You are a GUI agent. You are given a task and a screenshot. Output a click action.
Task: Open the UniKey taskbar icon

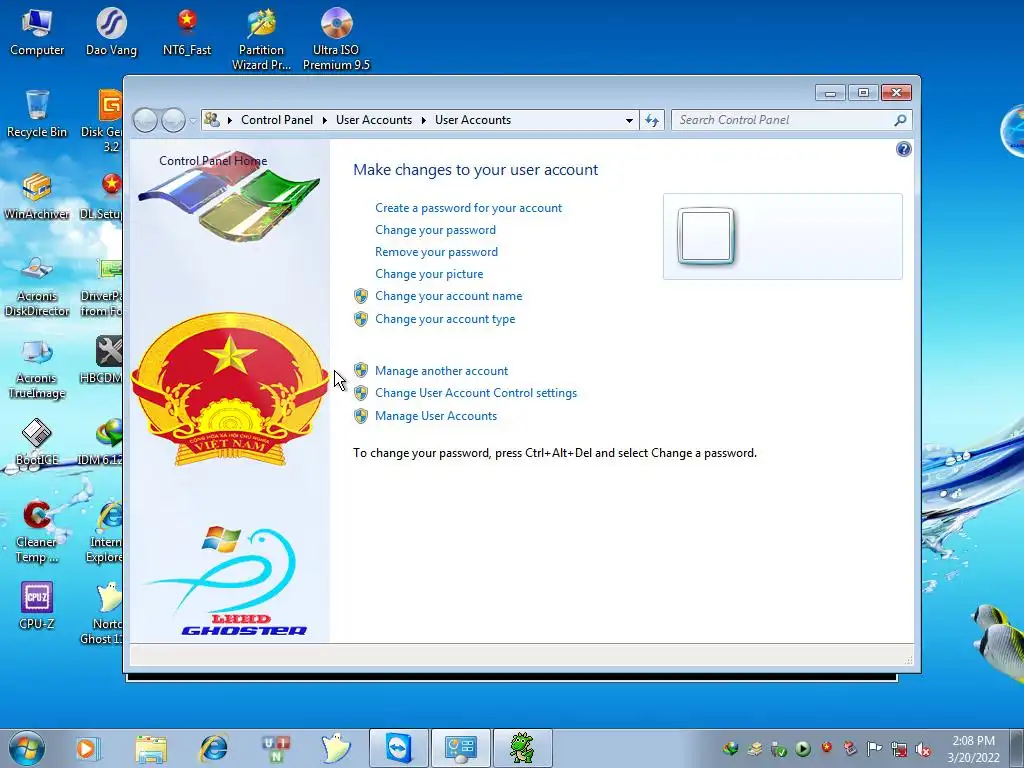pos(276,748)
